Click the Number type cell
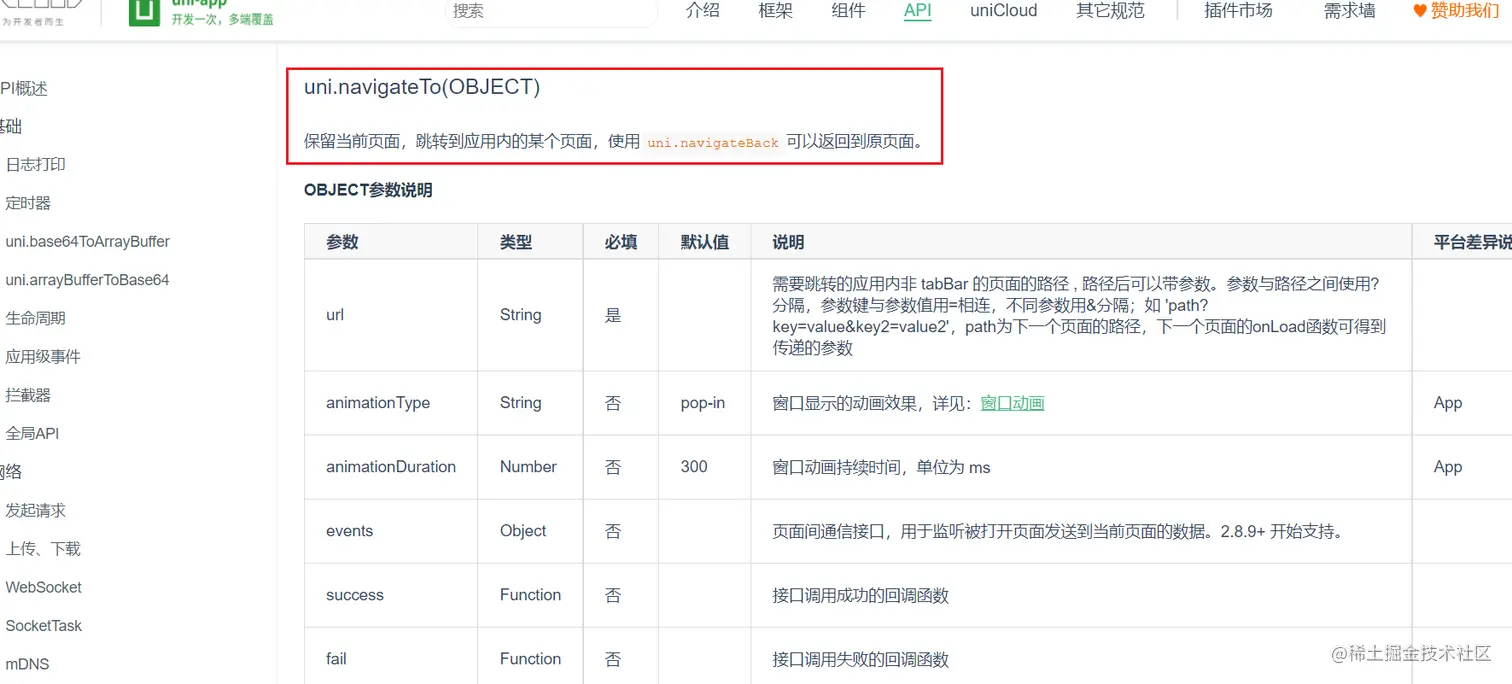Screen dimensions: 1512x684 point(528,467)
